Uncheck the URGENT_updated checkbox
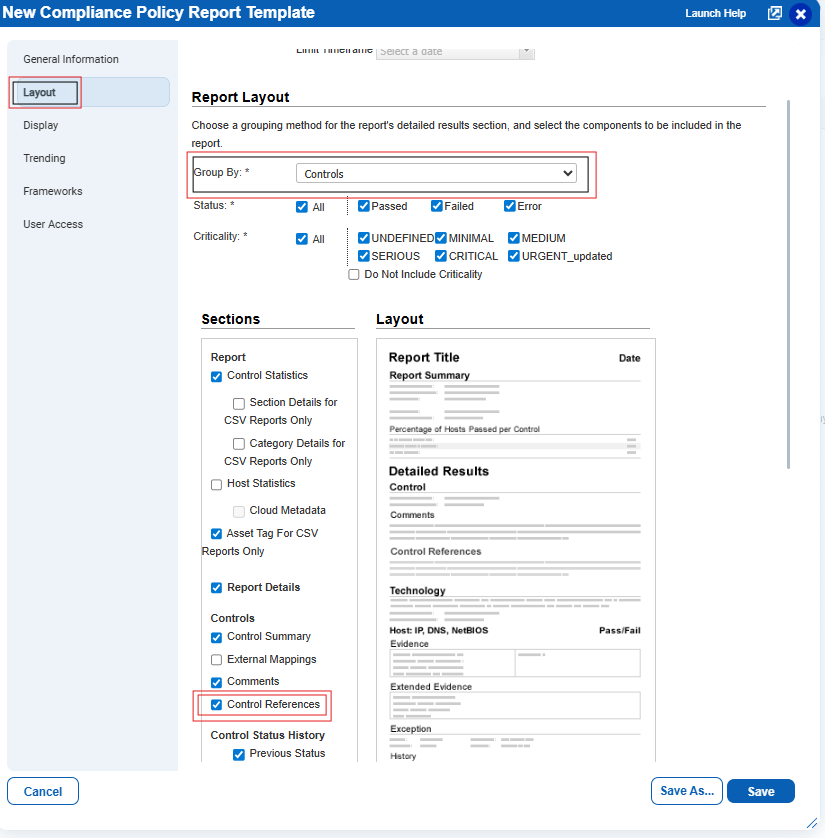The height and width of the screenshot is (838, 825). click(x=514, y=256)
